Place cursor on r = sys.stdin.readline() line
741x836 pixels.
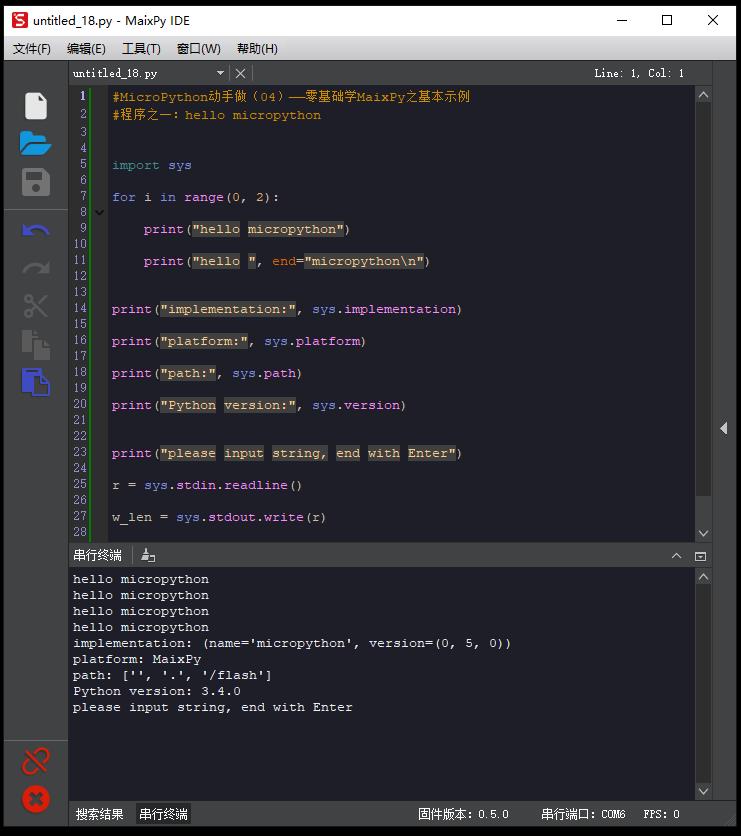[x=207, y=485]
